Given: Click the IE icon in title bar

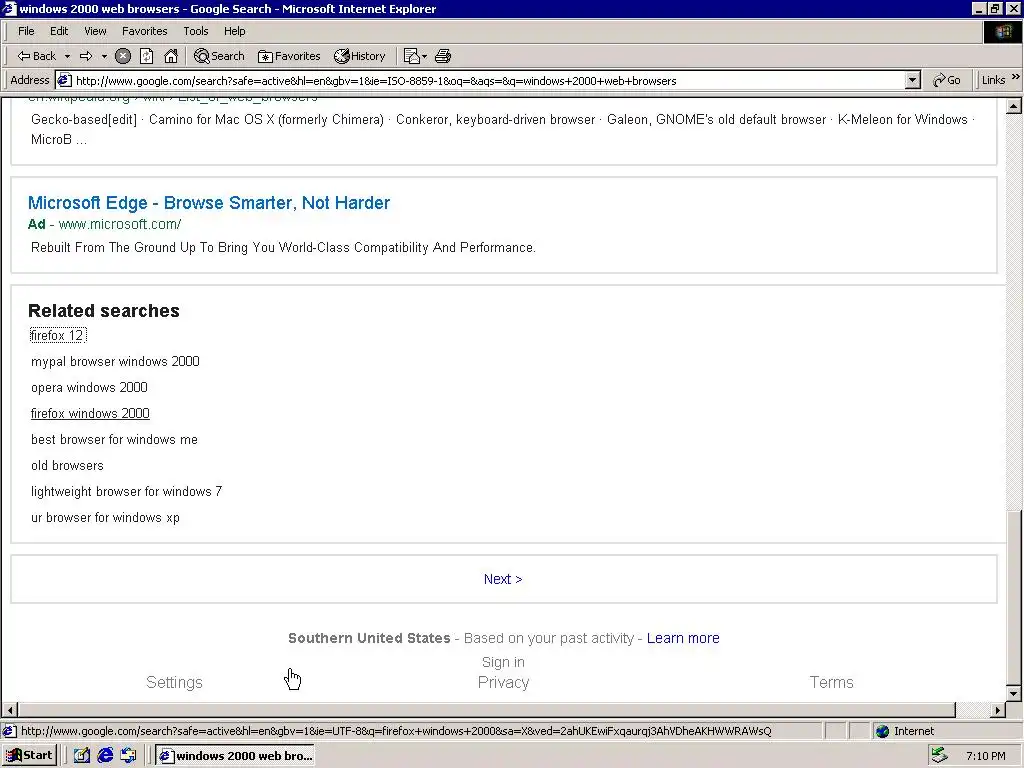Looking at the screenshot, I should pyautogui.click(x=9, y=8).
